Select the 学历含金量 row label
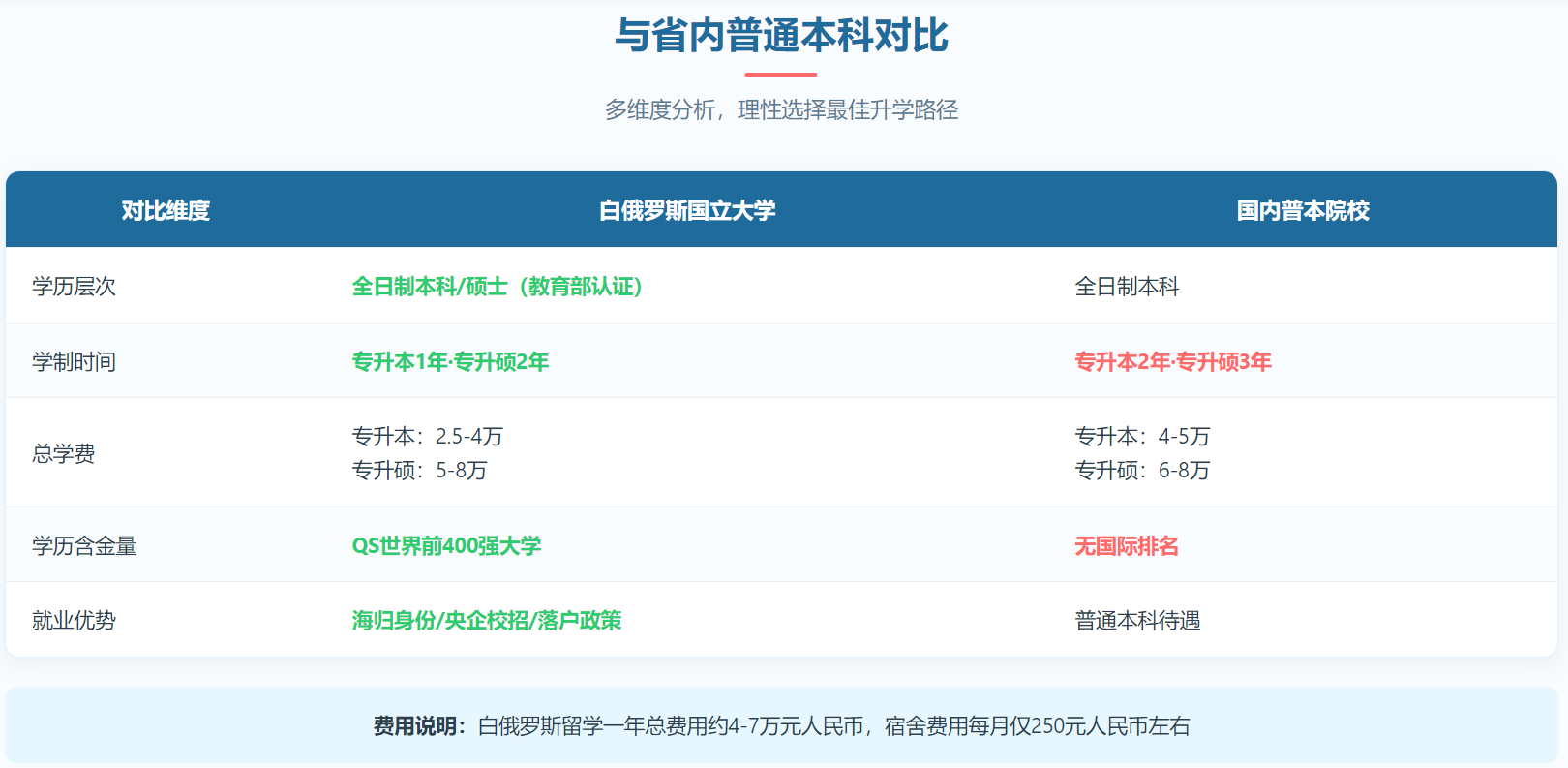 pyautogui.click(x=84, y=546)
